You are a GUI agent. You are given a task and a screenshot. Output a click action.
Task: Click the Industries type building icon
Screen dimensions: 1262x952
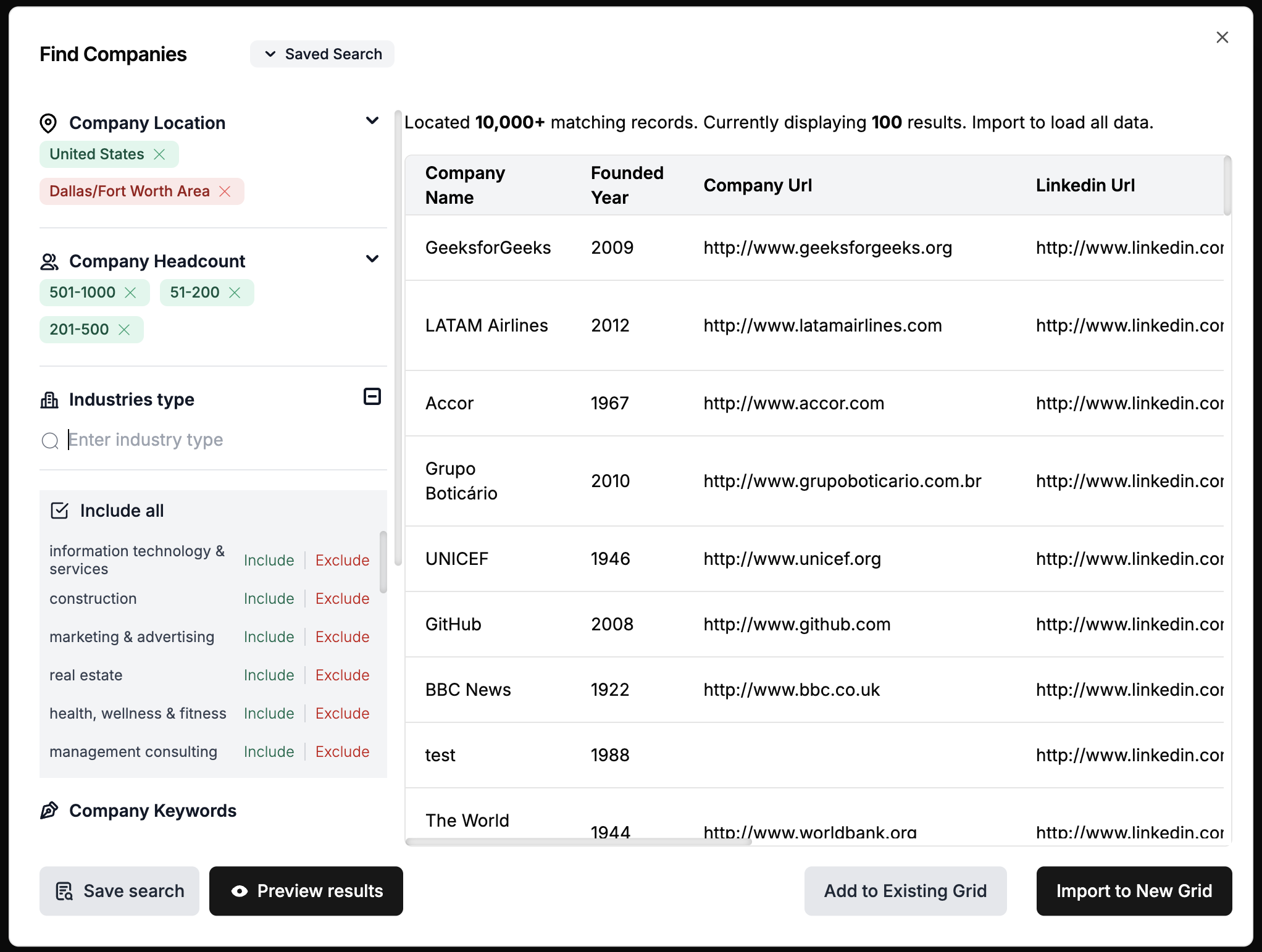point(49,400)
